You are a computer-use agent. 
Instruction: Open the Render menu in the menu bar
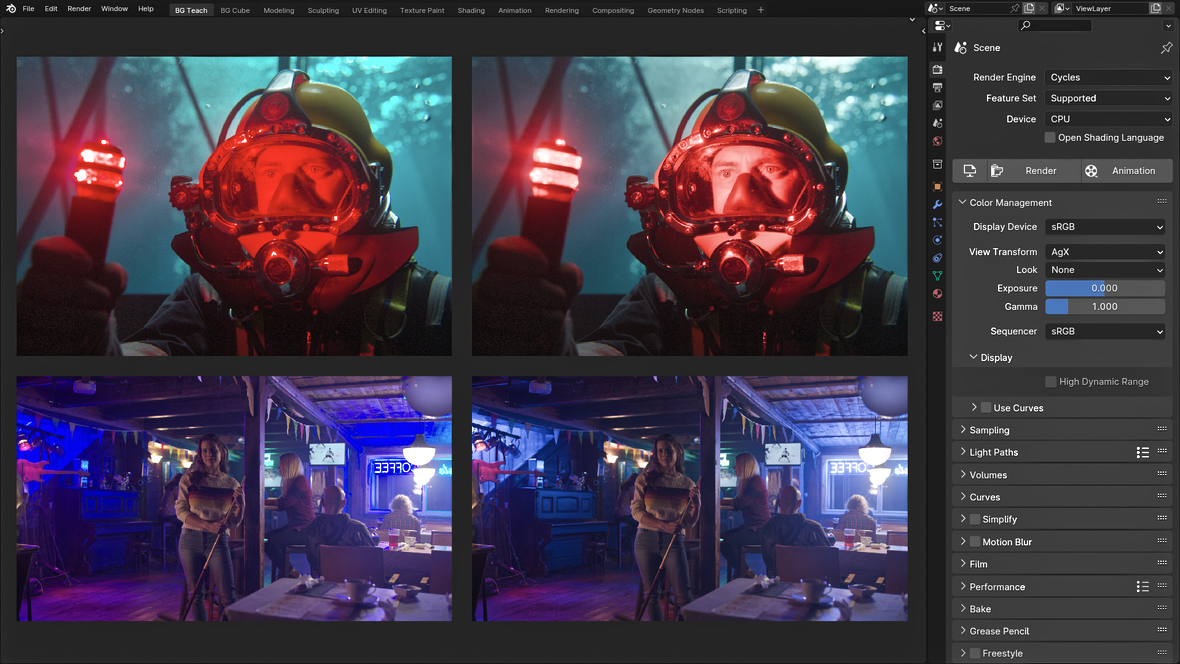pyautogui.click(x=79, y=9)
